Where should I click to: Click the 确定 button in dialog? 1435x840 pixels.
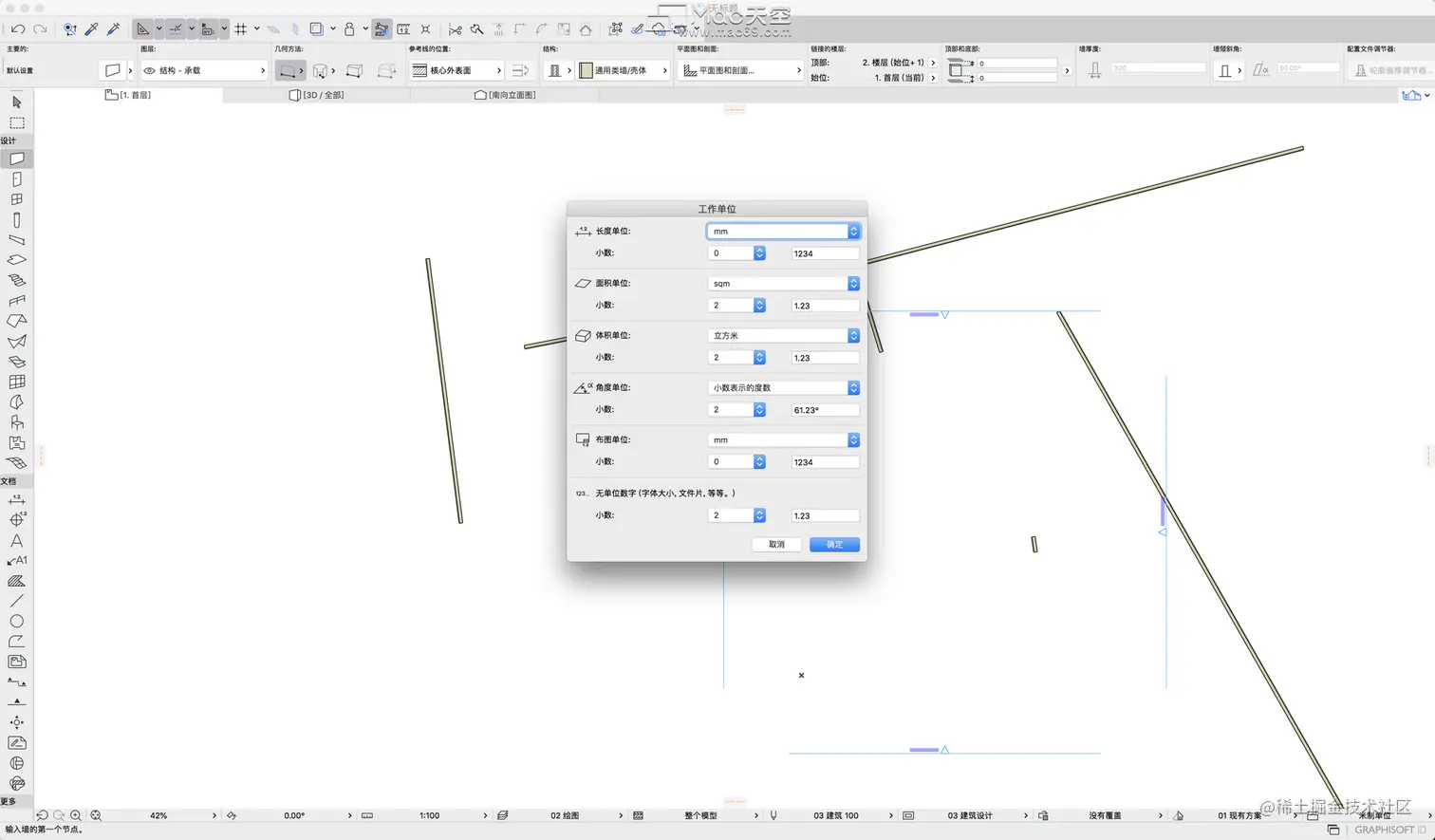tap(834, 544)
